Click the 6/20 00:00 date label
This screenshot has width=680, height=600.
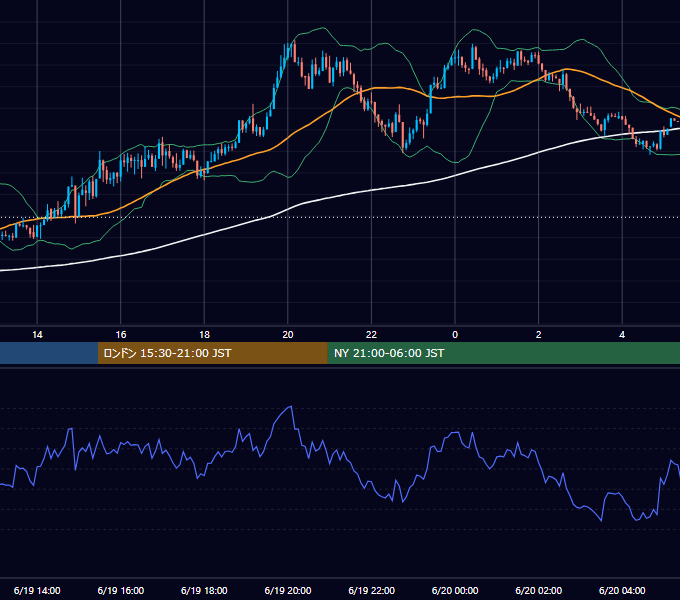point(455,590)
